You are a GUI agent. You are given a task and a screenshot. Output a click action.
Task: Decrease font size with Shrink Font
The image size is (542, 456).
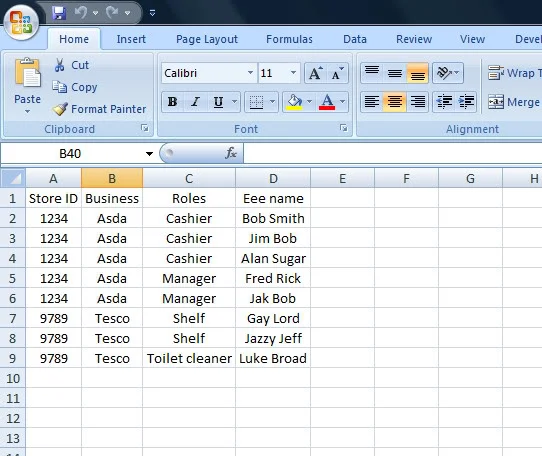pos(337,73)
